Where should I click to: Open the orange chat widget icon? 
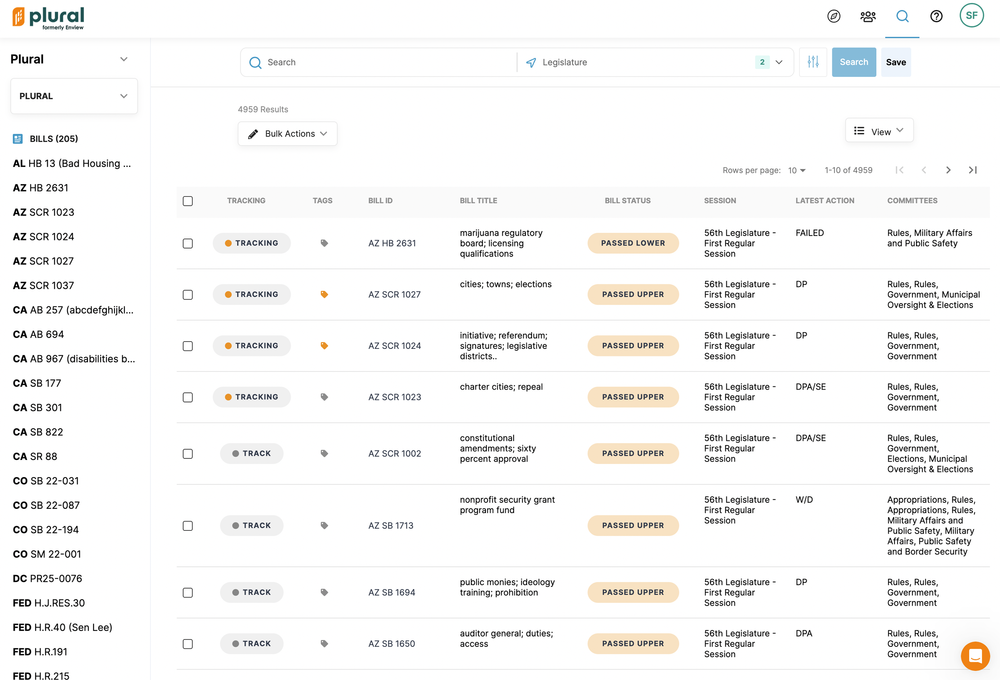click(974, 656)
